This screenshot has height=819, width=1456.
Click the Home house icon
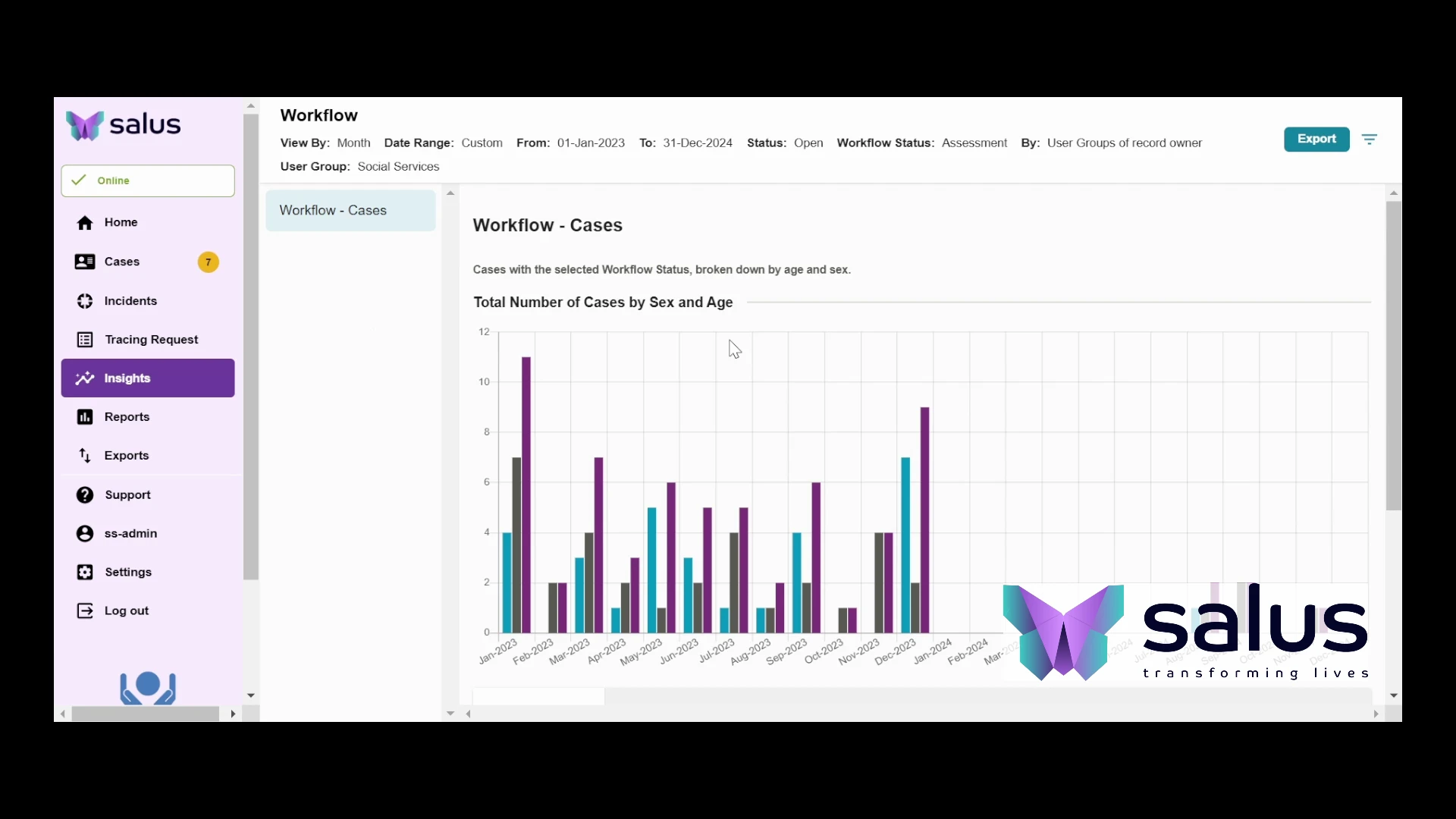(x=85, y=223)
